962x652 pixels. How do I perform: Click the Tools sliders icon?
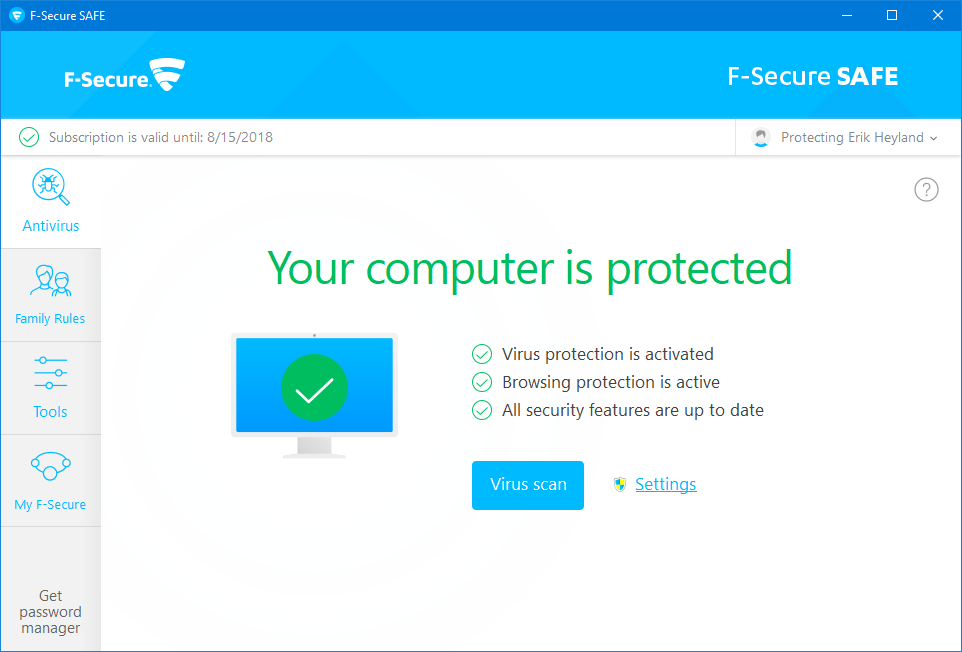(x=50, y=373)
